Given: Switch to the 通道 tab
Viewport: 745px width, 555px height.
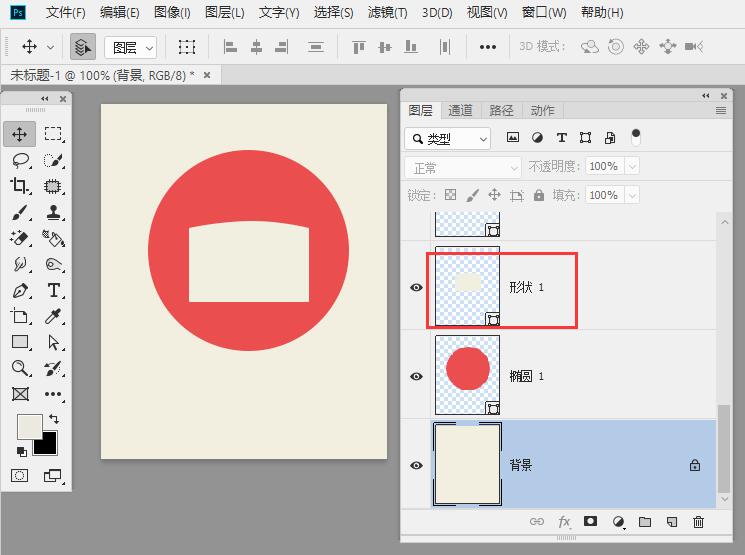Looking at the screenshot, I should 460,111.
